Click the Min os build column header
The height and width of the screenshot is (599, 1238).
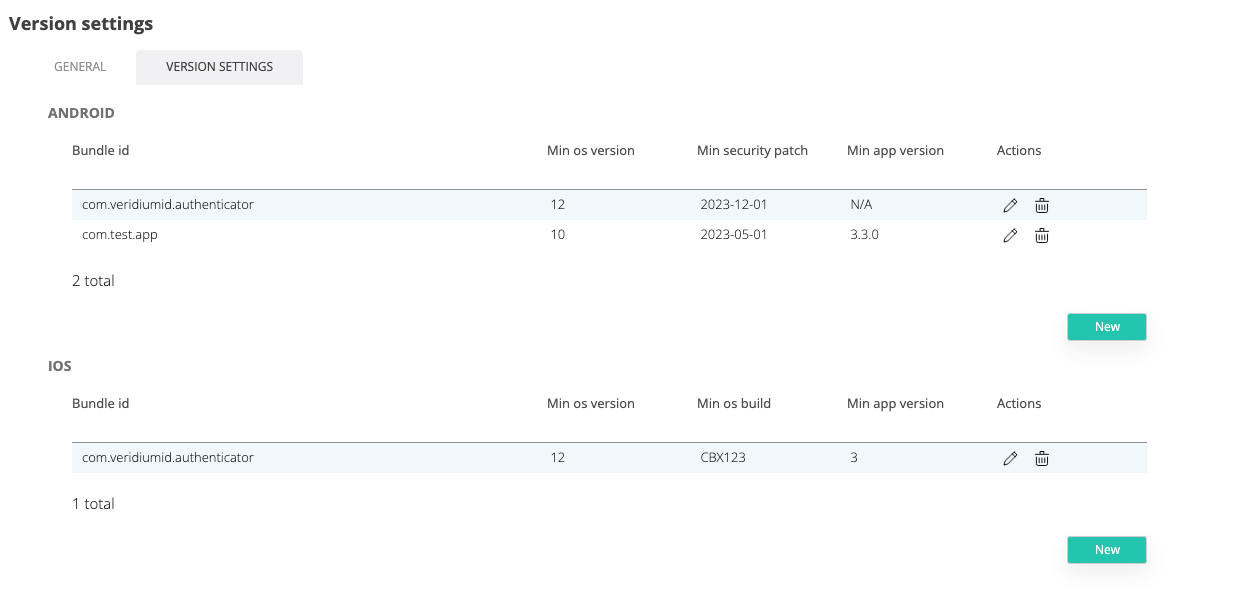click(733, 404)
